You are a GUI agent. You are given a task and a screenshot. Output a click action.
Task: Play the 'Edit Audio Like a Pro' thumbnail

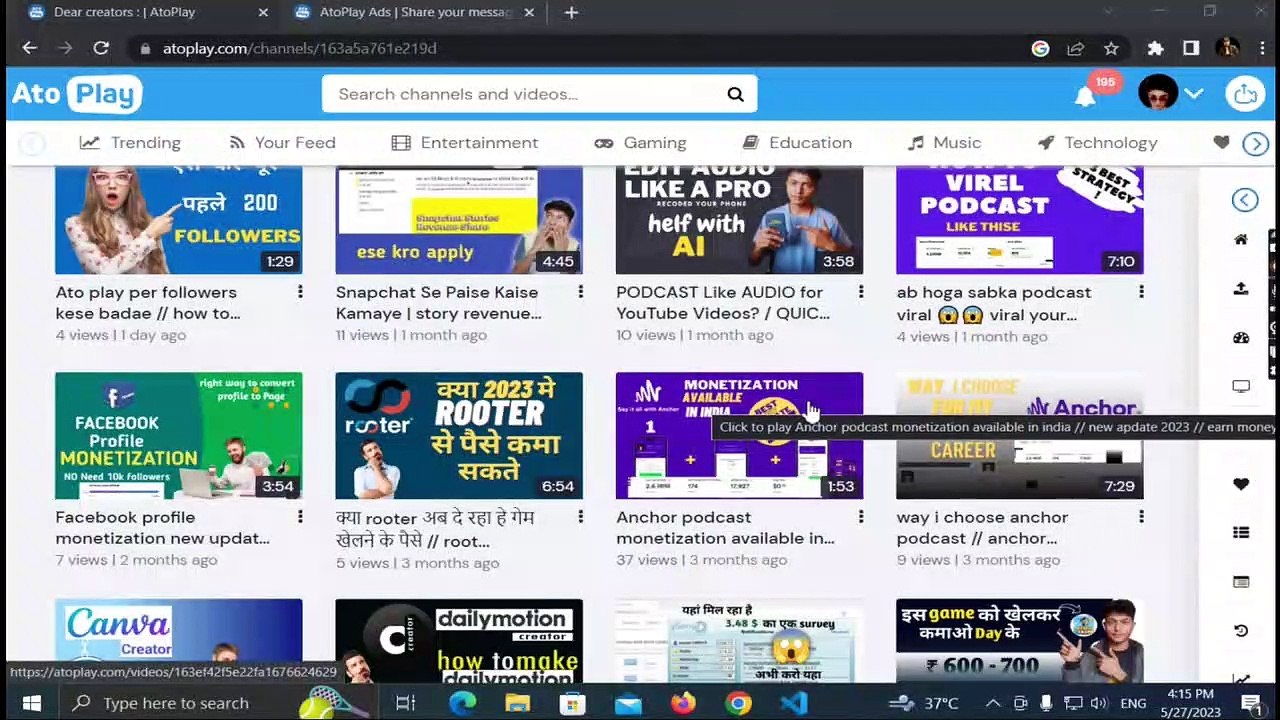[x=739, y=220]
